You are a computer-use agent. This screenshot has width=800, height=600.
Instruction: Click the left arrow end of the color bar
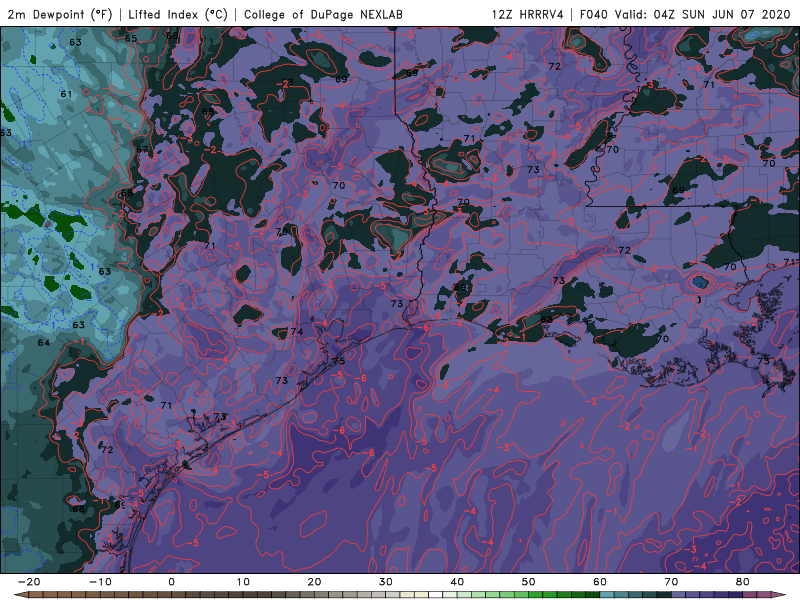(20, 595)
